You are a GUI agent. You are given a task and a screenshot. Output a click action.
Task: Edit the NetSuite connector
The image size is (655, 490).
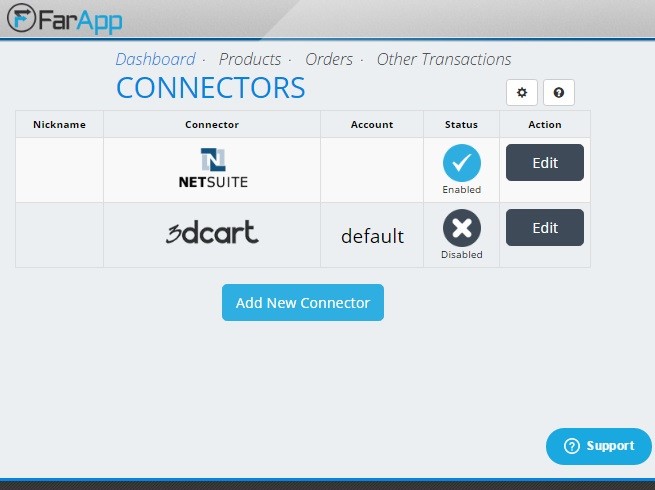point(545,162)
